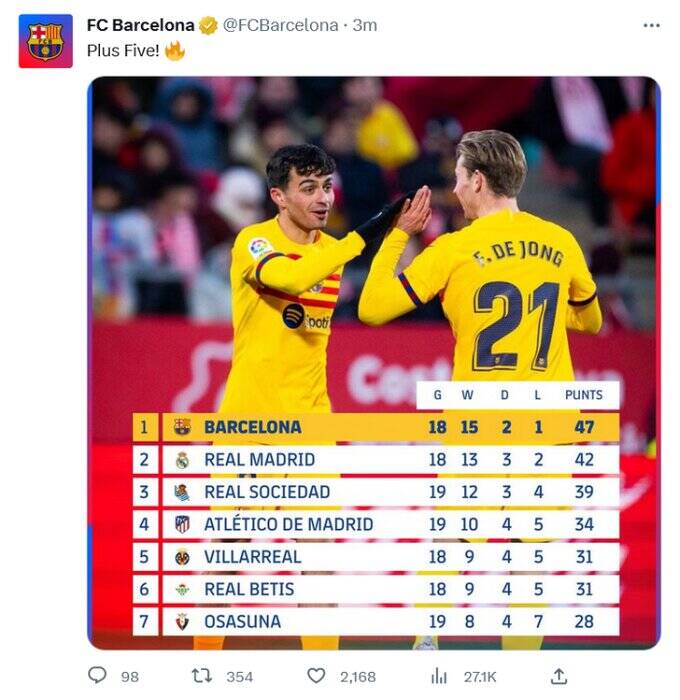Viewport: 680px width, 700px height.
Task: Click the Osasuna crest in table
Action: click(182, 621)
